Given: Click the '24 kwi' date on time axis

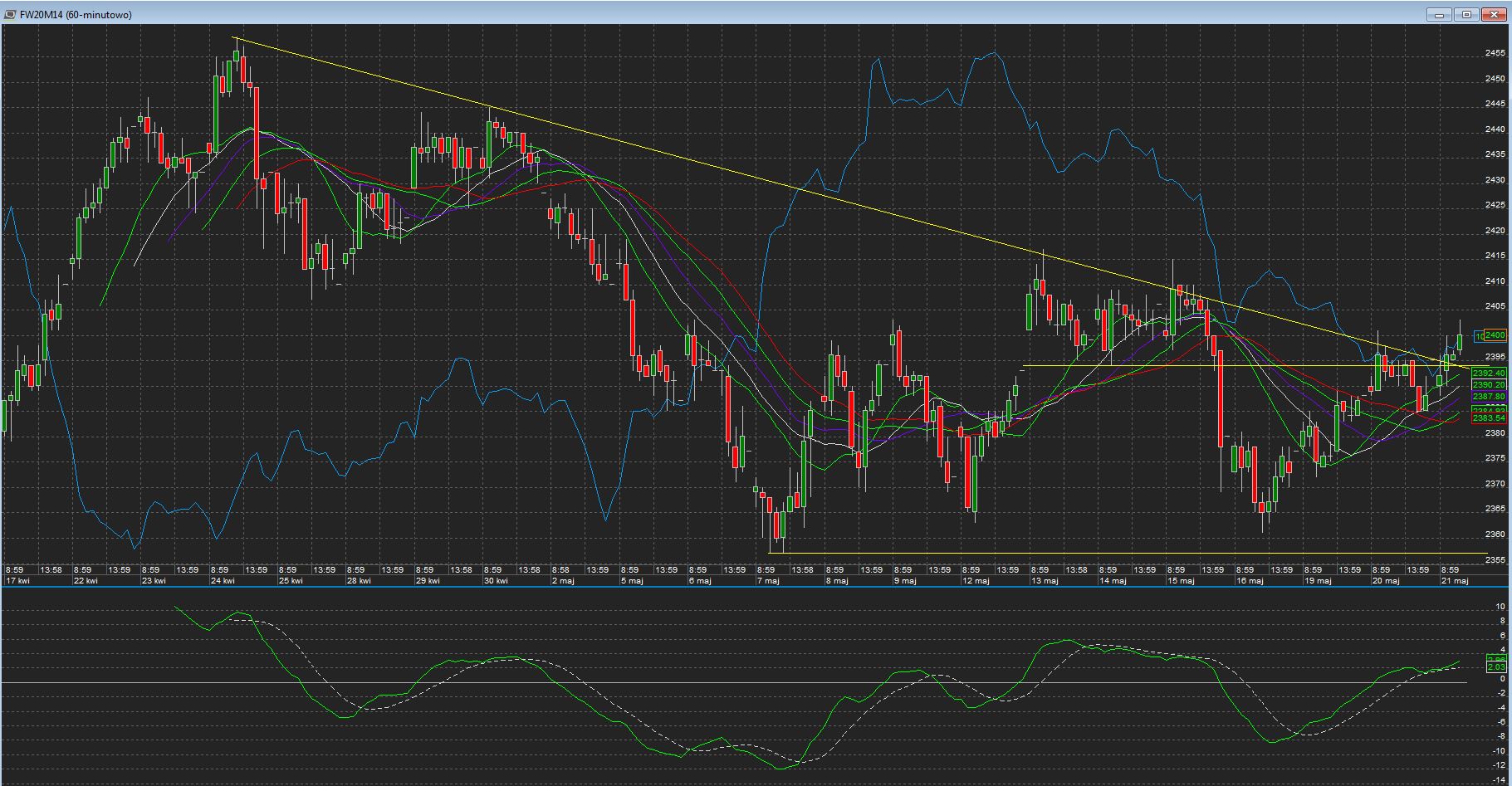Looking at the screenshot, I should (x=222, y=581).
